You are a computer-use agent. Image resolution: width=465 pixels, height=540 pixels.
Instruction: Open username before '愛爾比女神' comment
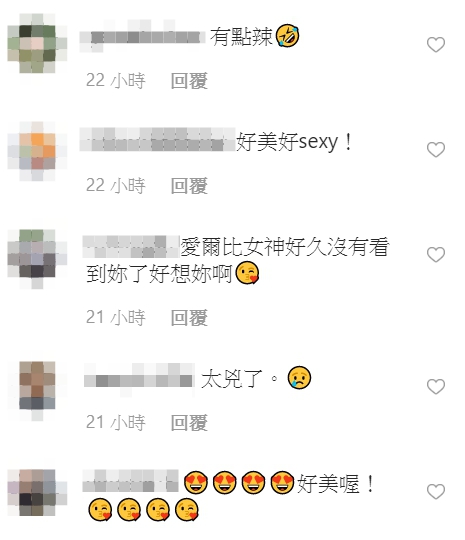coord(131,247)
